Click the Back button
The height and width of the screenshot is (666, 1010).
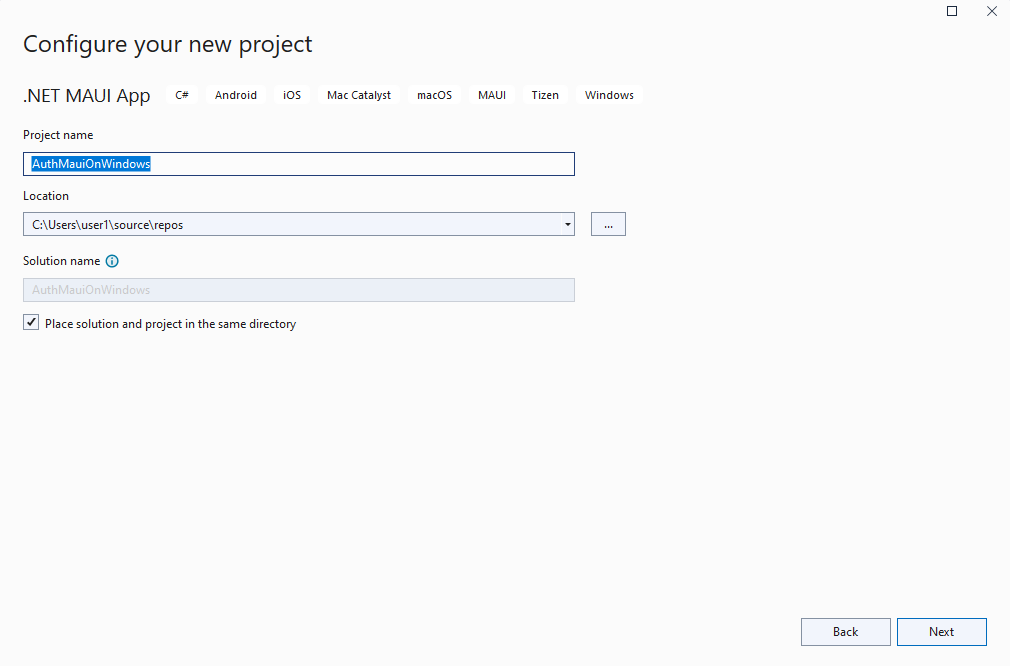[x=845, y=631]
